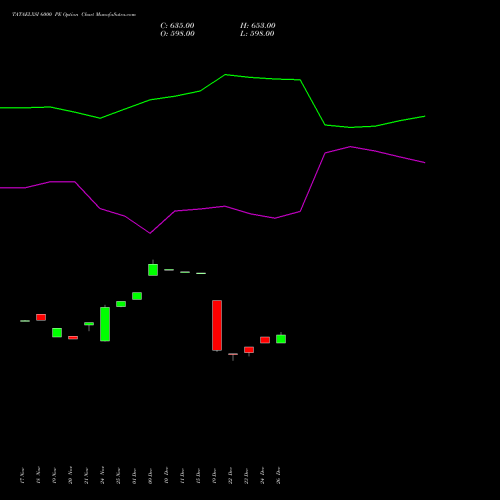Select the low value L: 598.00
500x500 pixels.
257,34
